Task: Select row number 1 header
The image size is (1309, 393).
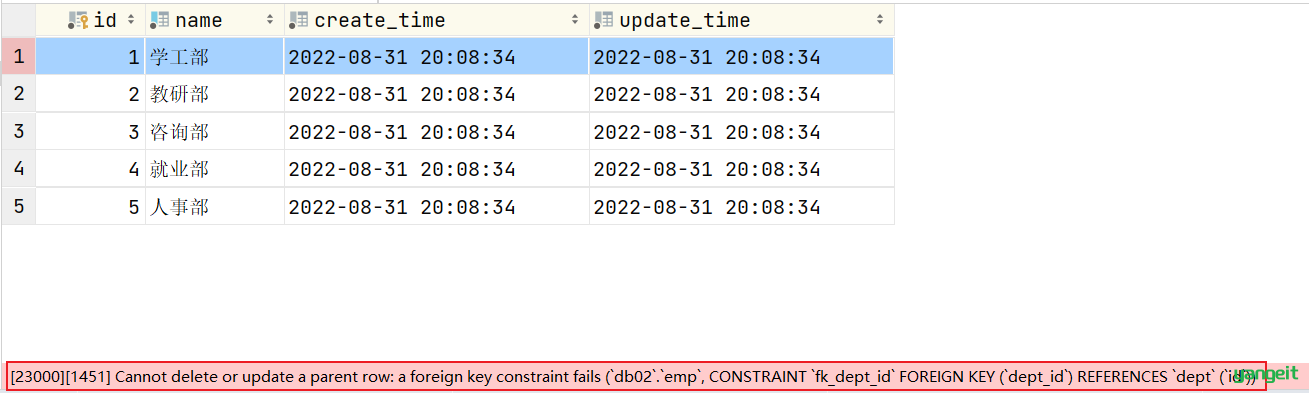Action: pyautogui.click(x=19, y=57)
